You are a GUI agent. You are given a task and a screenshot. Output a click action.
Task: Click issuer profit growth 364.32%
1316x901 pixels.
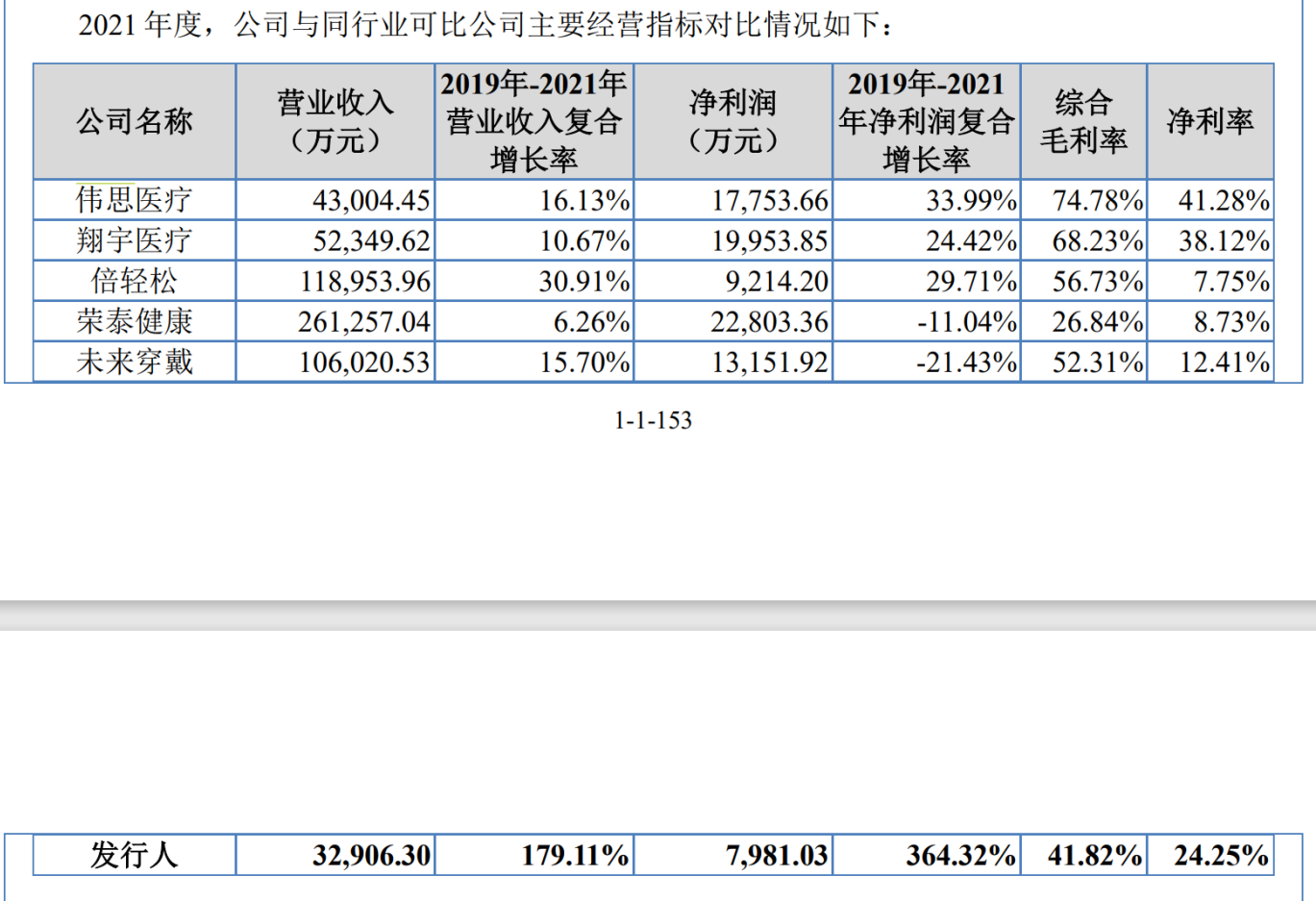click(x=961, y=855)
